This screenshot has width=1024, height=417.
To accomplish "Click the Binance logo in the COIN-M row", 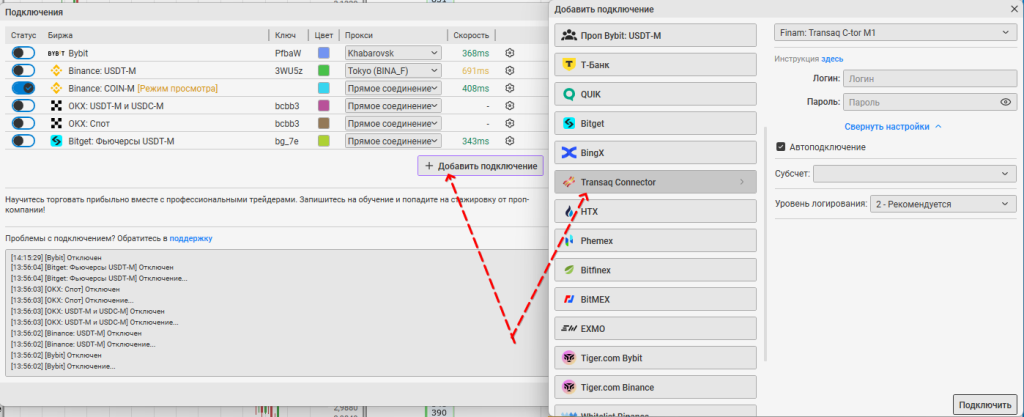I will 56,88.
